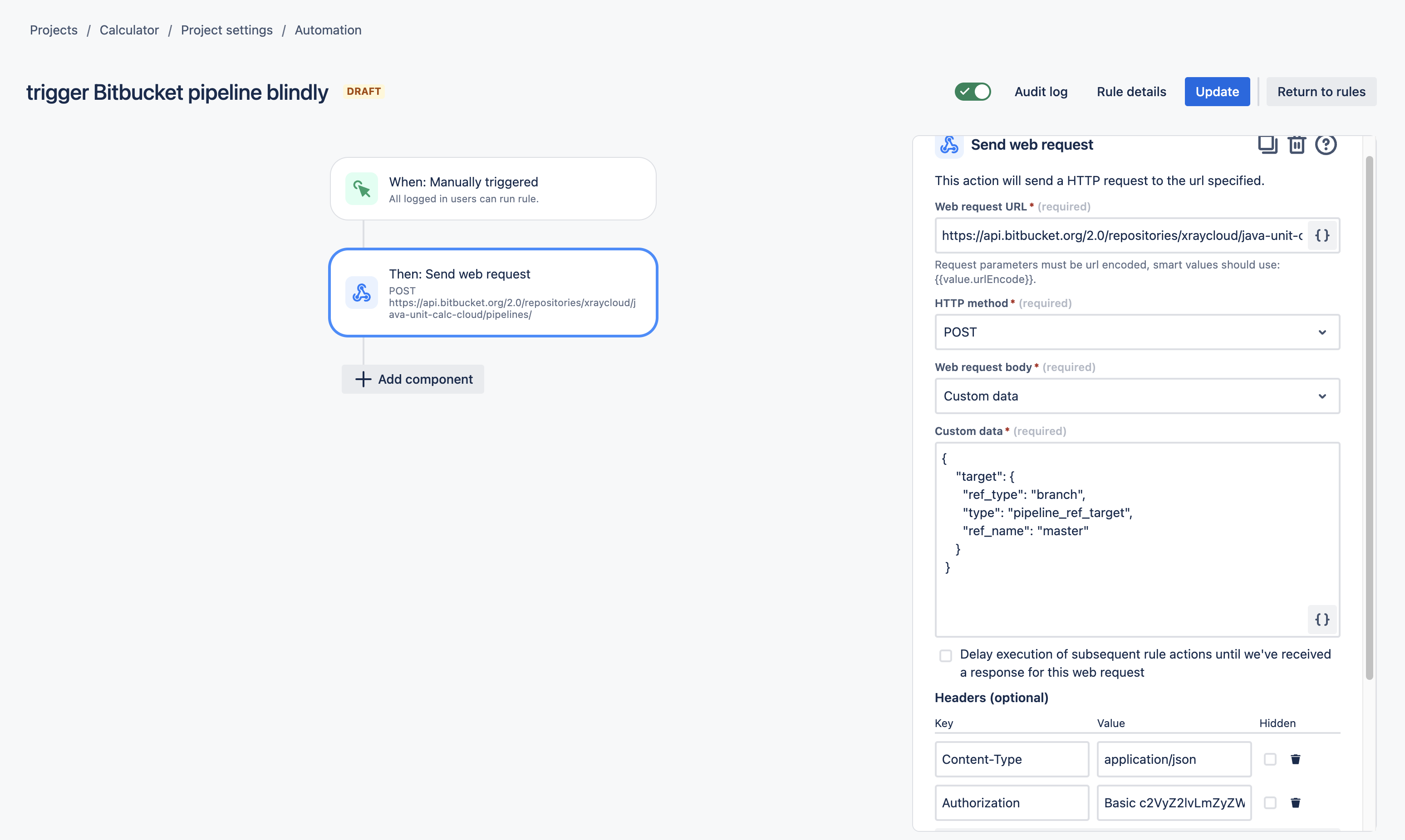Click the 'Send web request' panel title
The image size is (1405, 840).
(x=1032, y=145)
